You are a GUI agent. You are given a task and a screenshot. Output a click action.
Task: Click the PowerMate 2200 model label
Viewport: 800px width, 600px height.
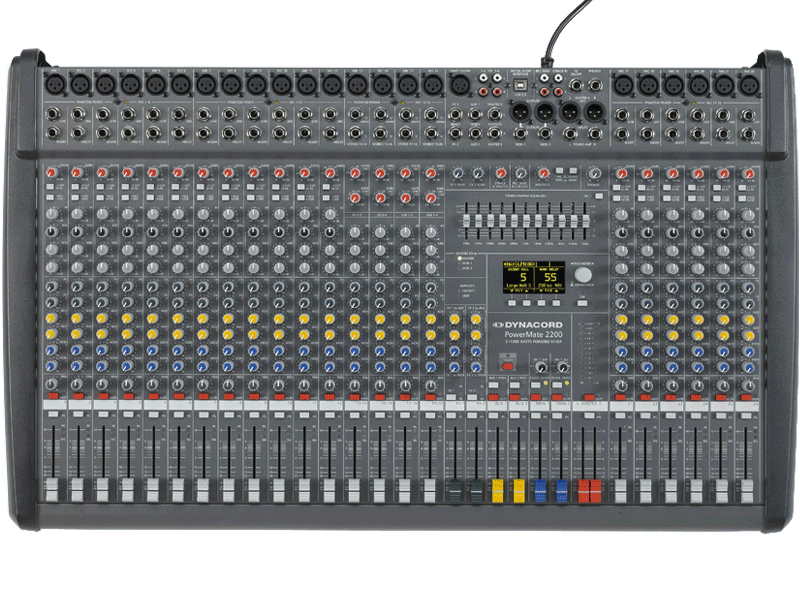click(x=532, y=337)
